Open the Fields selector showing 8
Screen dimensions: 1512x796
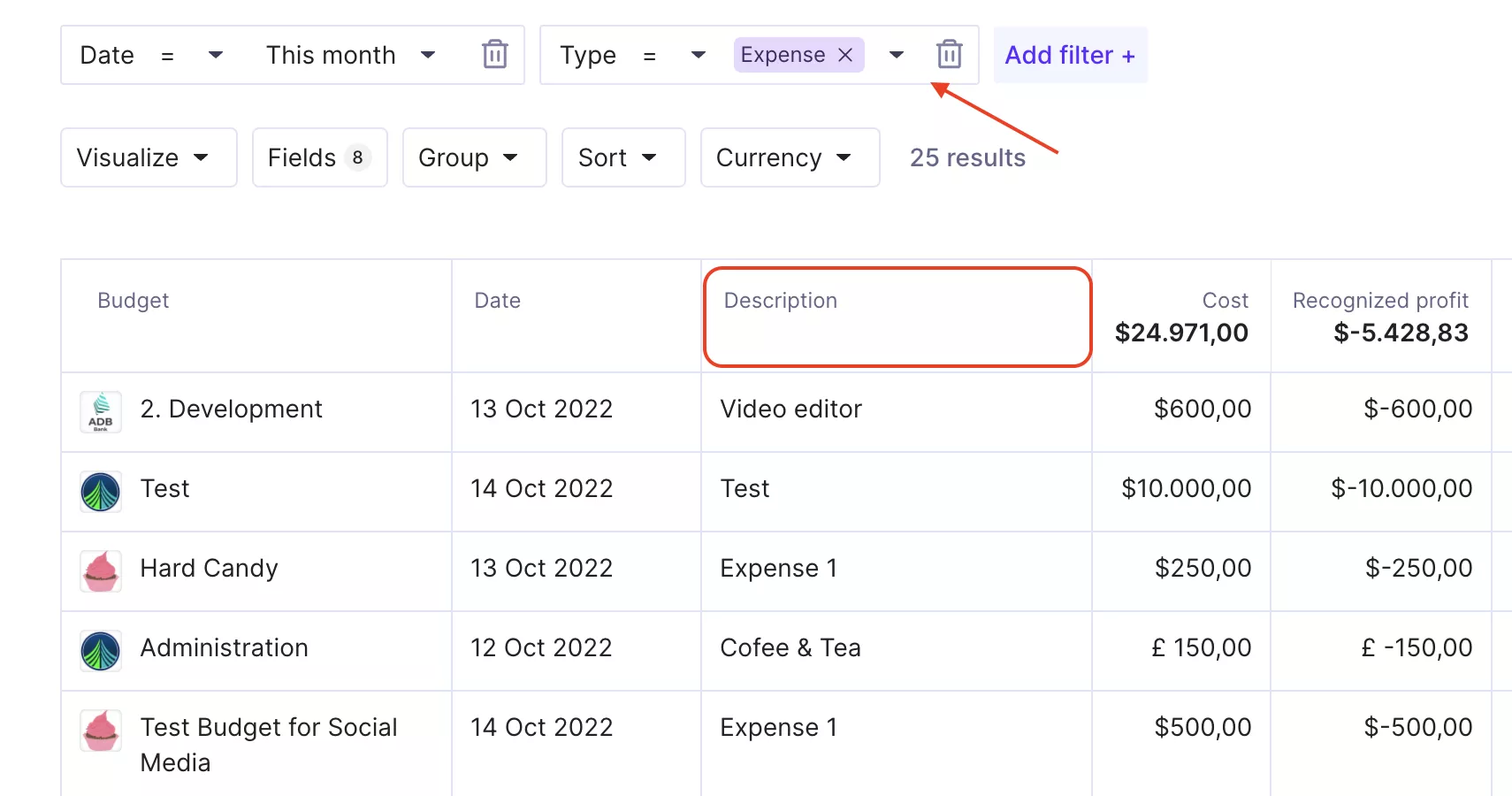319,157
